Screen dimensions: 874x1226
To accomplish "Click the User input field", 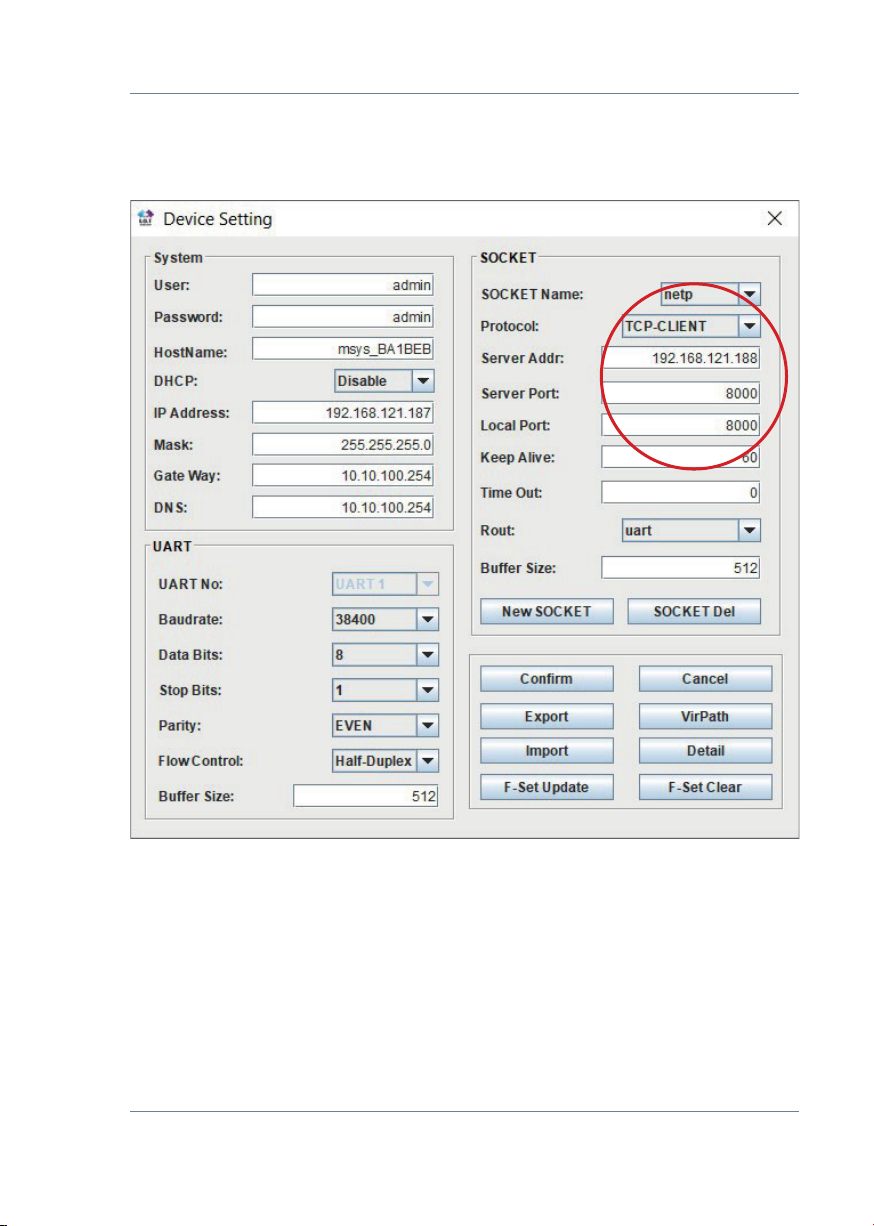I will pyautogui.click(x=343, y=285).
